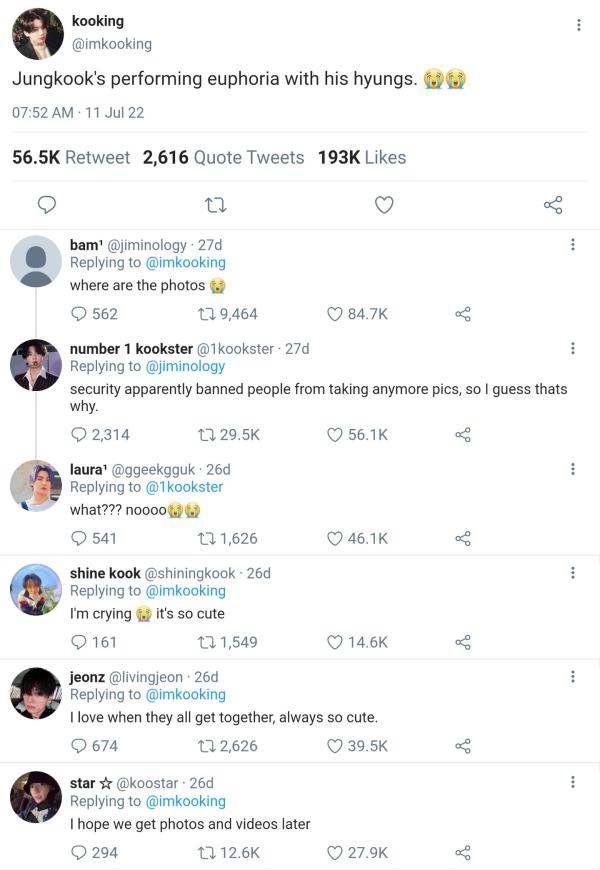The image size is (600, 870).
Task: View the 56.5K Retweets list
Action: 70,157
